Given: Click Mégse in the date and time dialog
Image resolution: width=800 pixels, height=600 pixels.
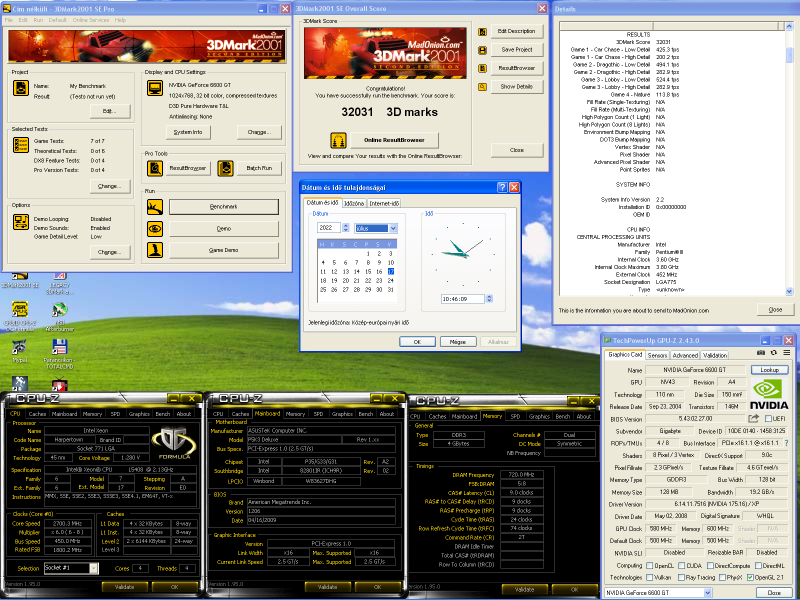Looking at the screenshot, I should pyautogui.click(x=458, y=341).
